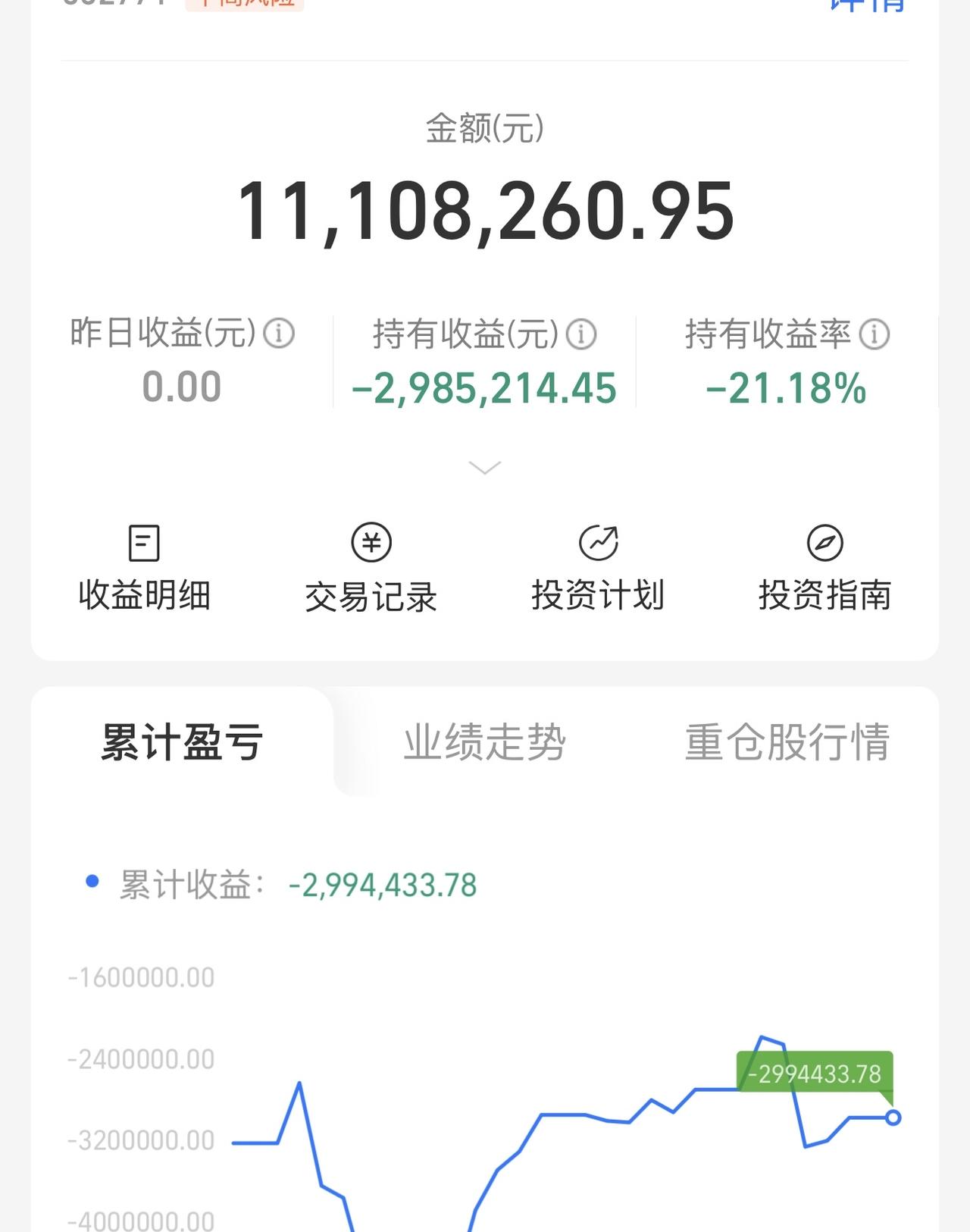
Task: Tap info icon beside 持有收益(元)
Action: point(581,334)
